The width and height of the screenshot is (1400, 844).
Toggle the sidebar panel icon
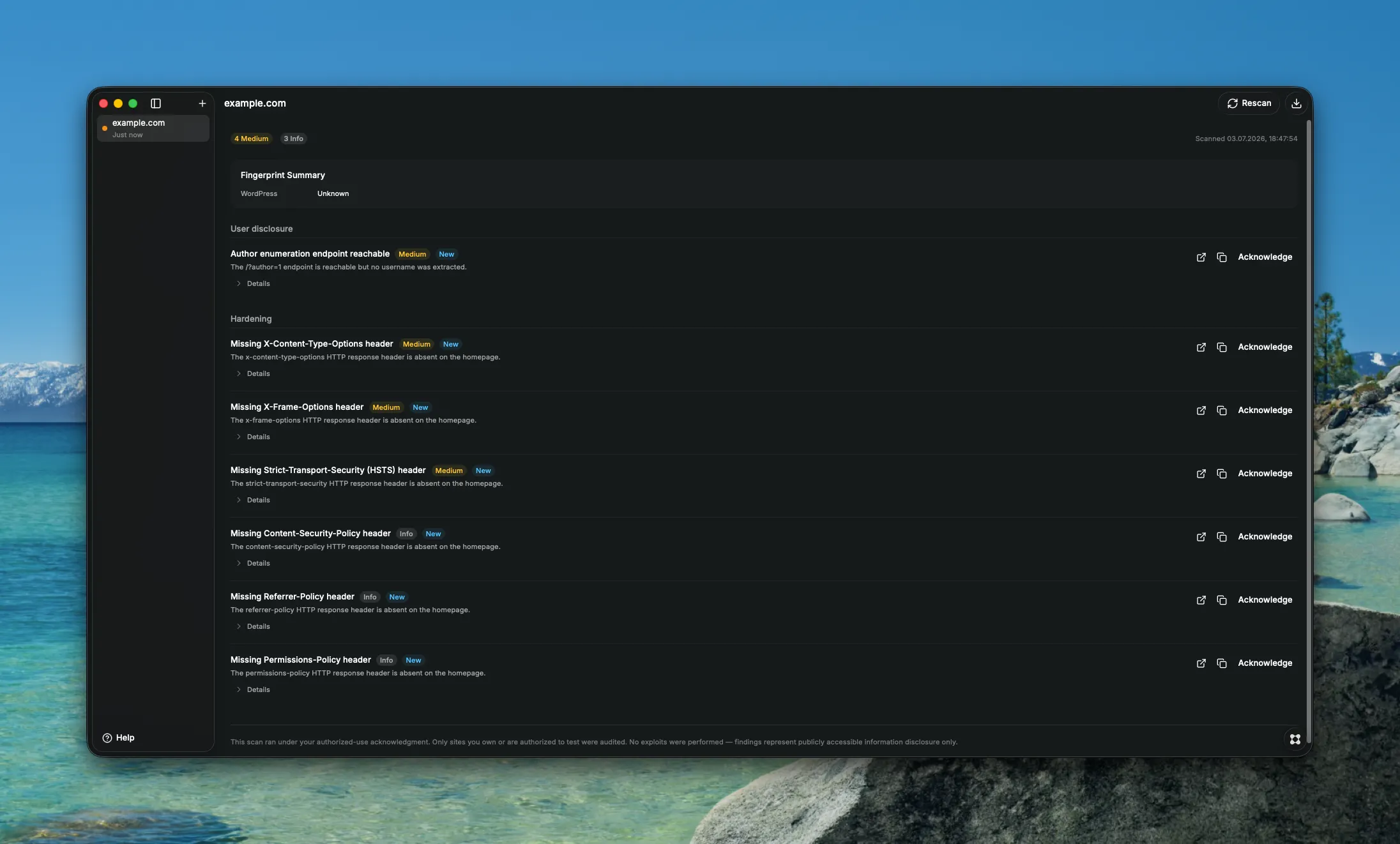coord(156,103)
